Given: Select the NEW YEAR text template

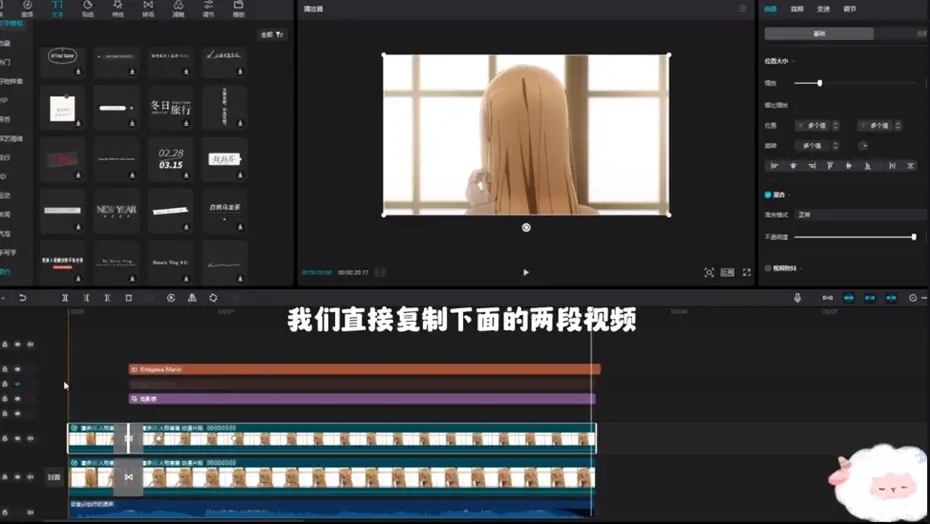Looking at the screenshot, I should click(x=116, y=211).
